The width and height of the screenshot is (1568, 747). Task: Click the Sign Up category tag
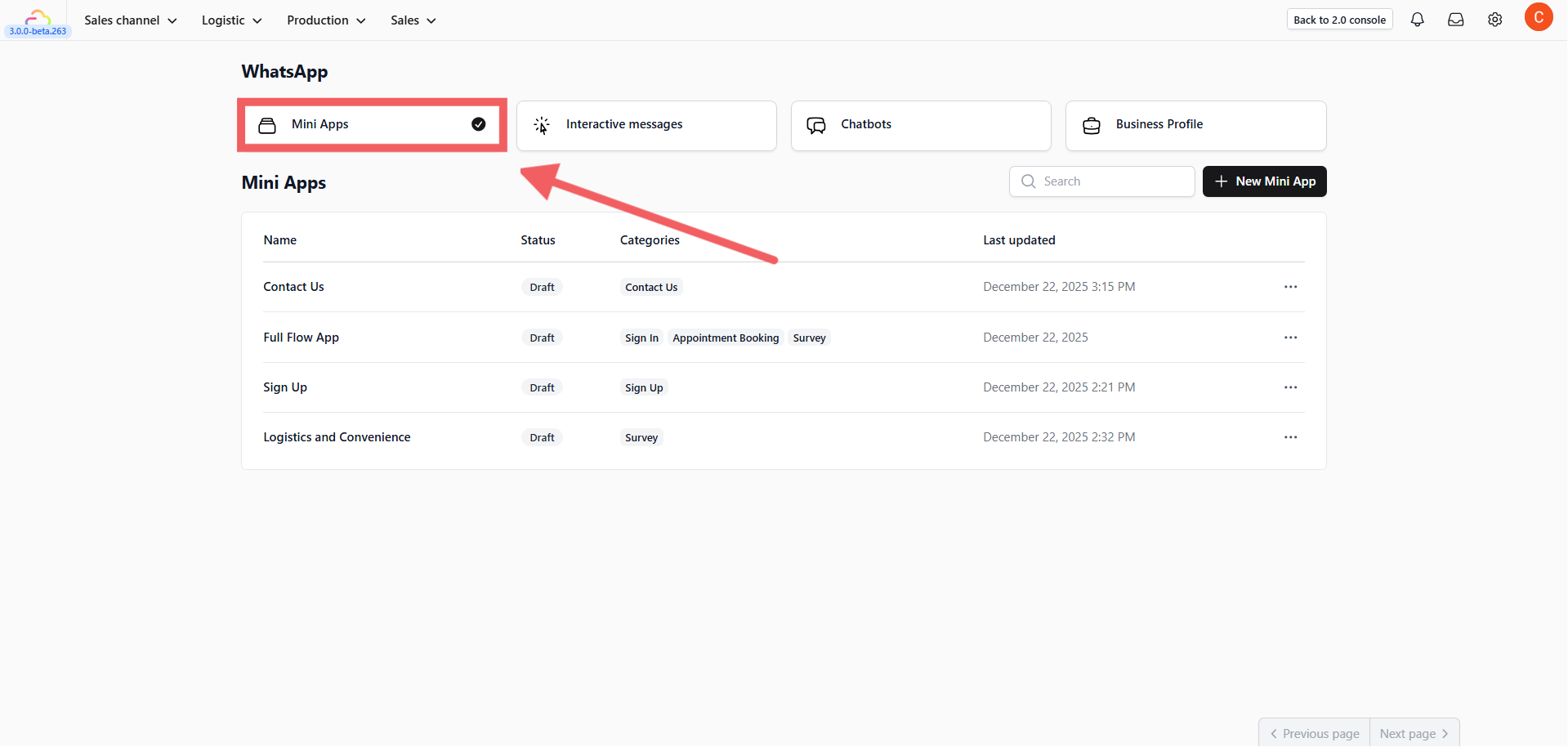[644, 388]
